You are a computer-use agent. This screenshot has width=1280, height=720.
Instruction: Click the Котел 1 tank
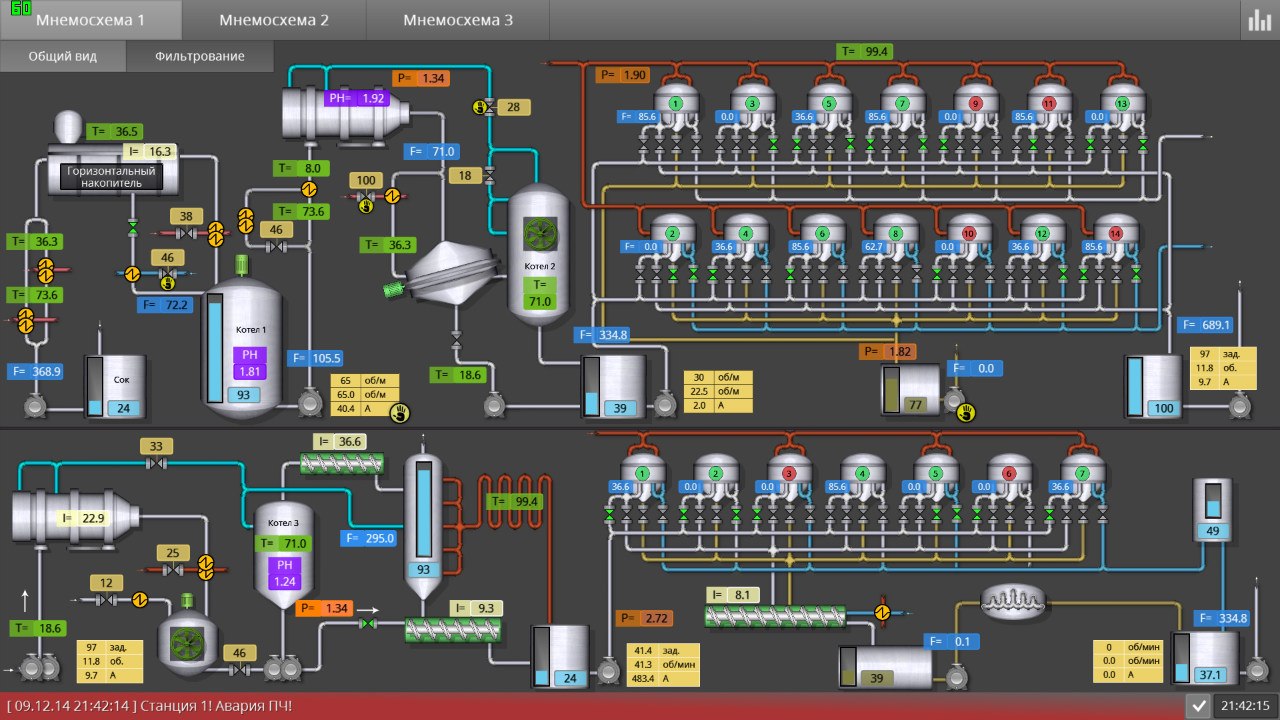point(243,348)
